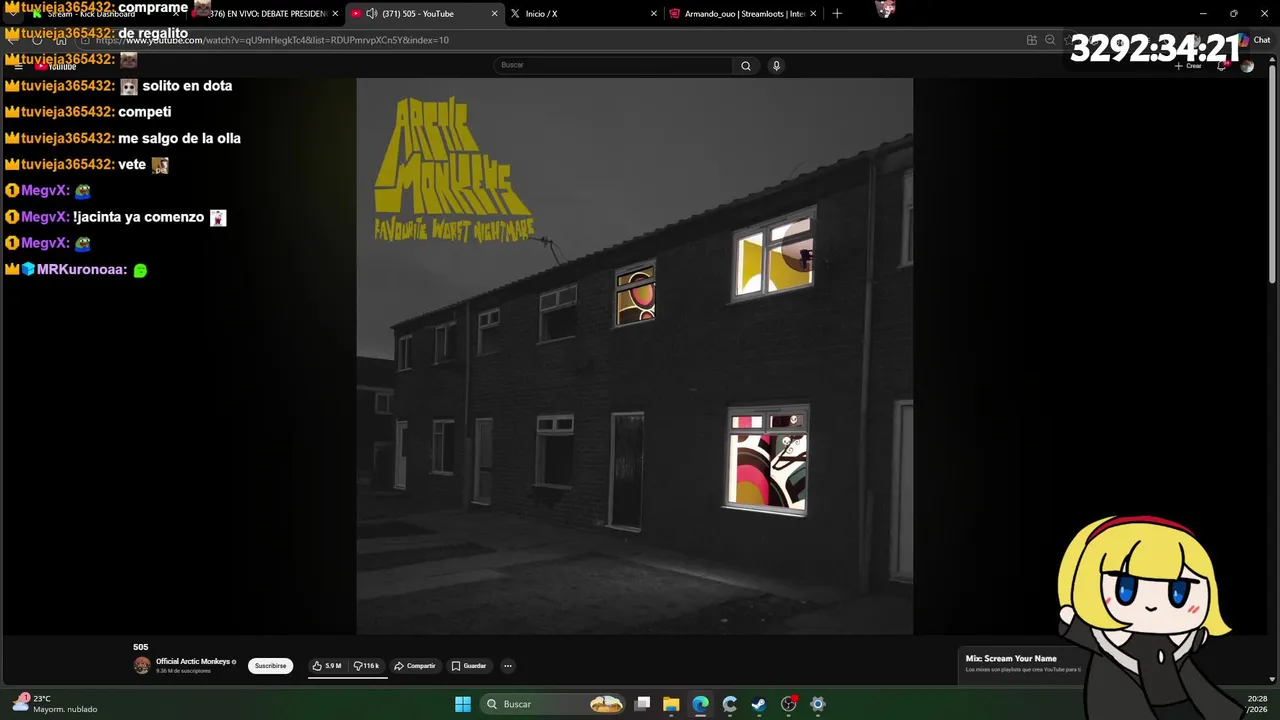1280x720 pixels.
Task: Open the three-dot more actions menu
Action: [507, 666]
